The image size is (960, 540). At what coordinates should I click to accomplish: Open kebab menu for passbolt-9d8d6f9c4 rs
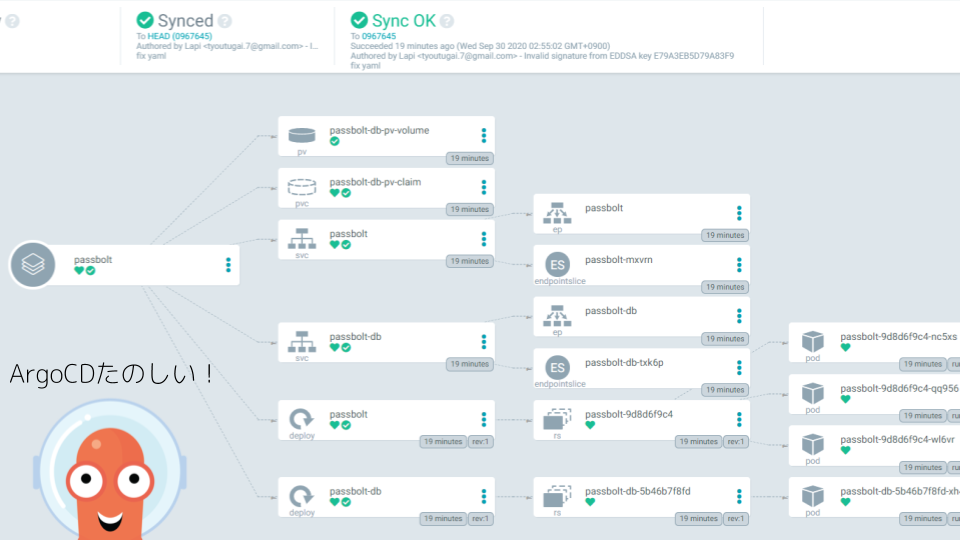739,419
